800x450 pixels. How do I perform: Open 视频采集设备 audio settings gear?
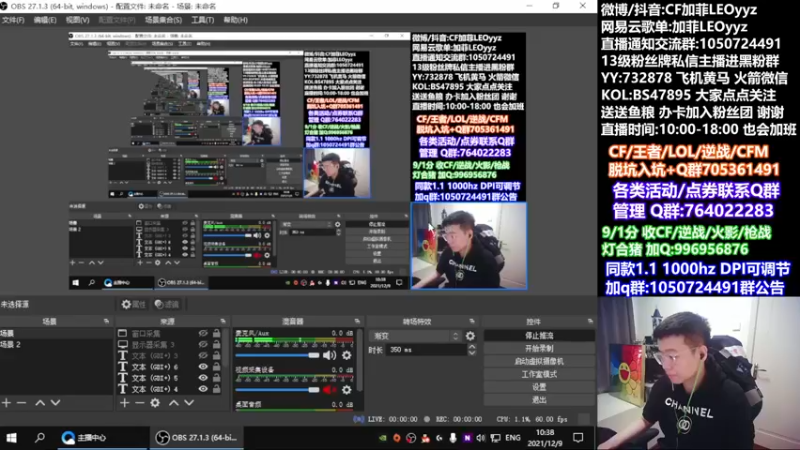346,390
